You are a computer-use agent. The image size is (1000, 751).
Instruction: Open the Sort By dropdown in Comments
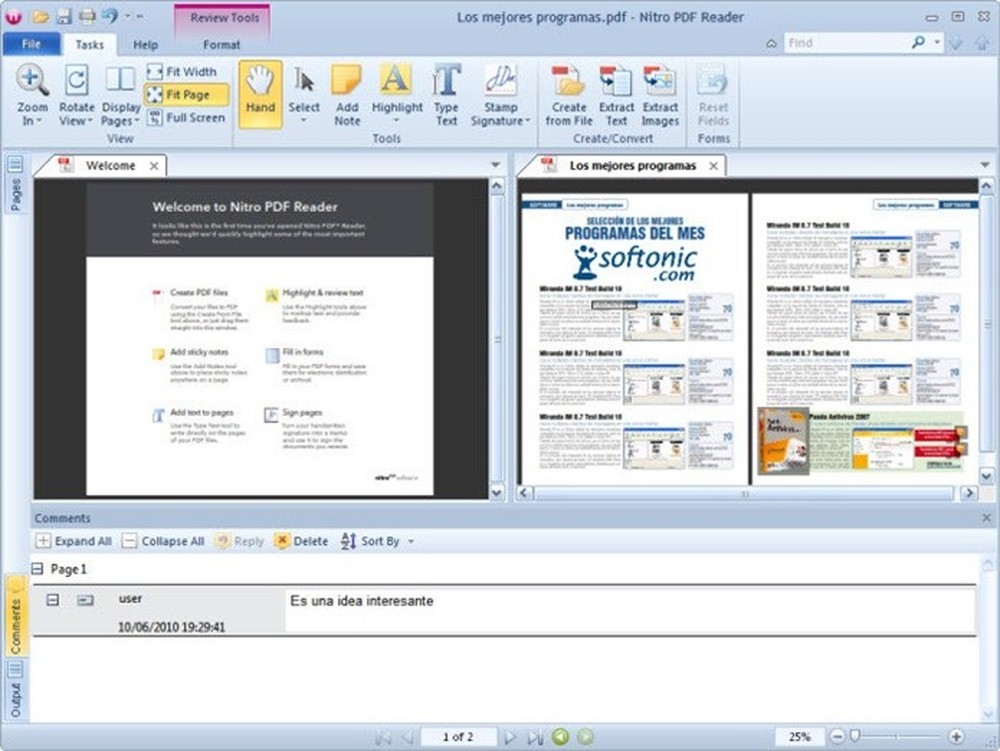click(x=378, y=540)
